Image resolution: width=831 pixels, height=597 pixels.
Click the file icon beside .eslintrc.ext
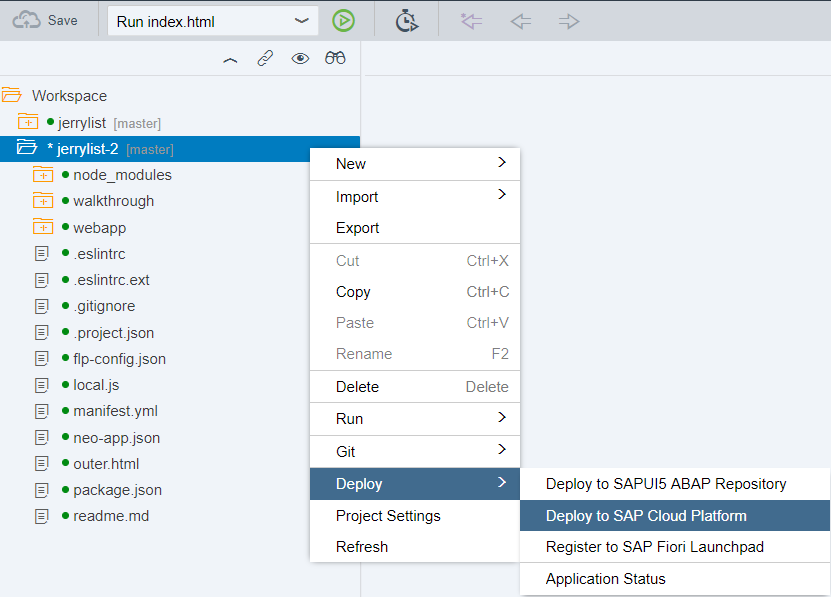(x=41, y=280)
